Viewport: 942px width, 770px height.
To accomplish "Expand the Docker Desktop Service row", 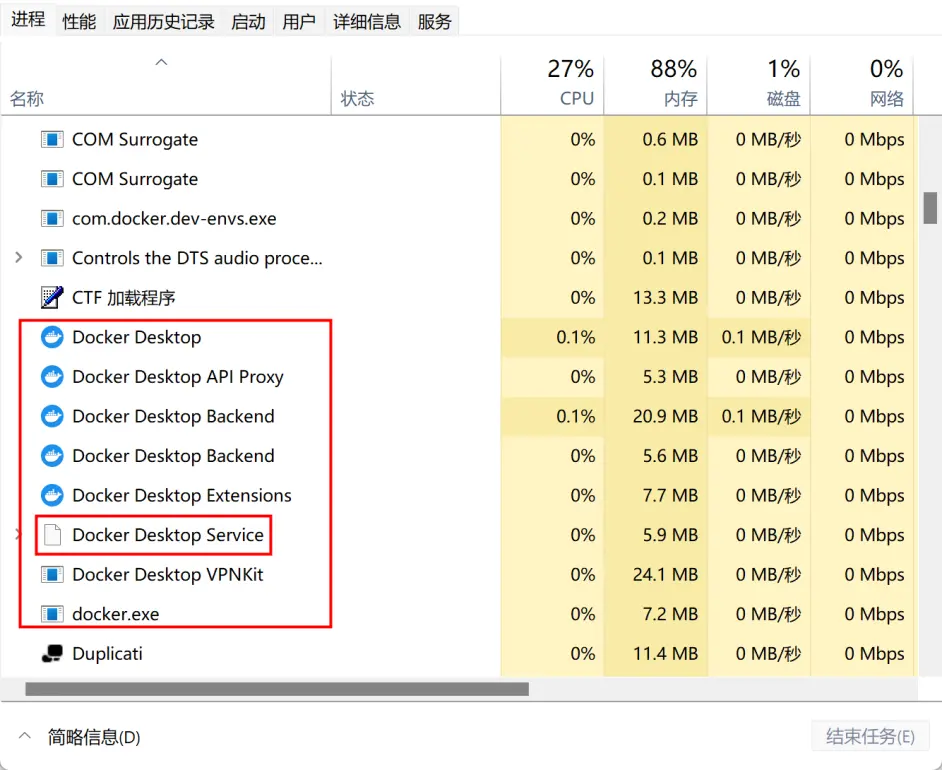I will click(17, 535).
